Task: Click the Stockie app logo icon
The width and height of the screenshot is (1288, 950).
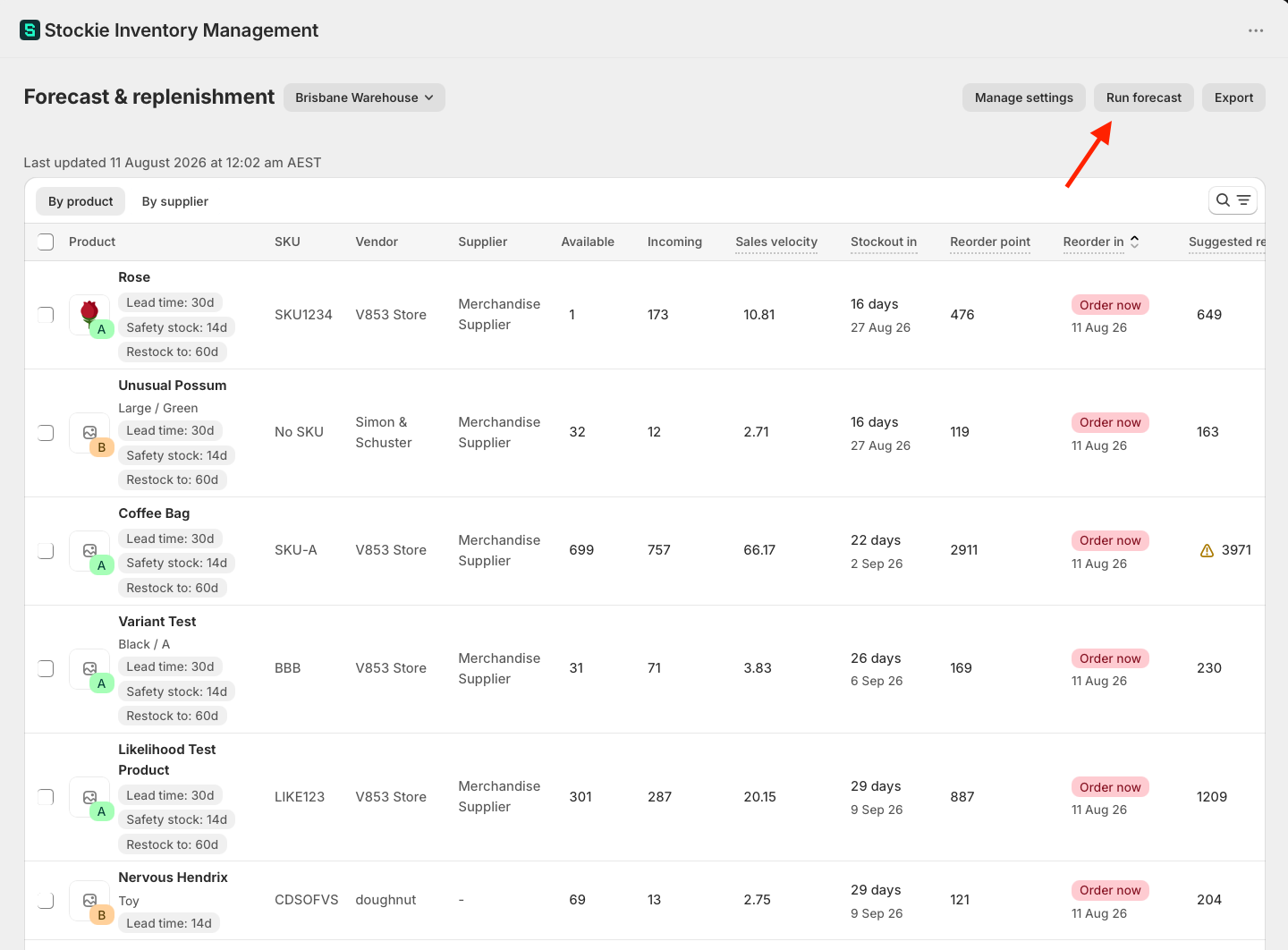Action: tap(30, 30)
